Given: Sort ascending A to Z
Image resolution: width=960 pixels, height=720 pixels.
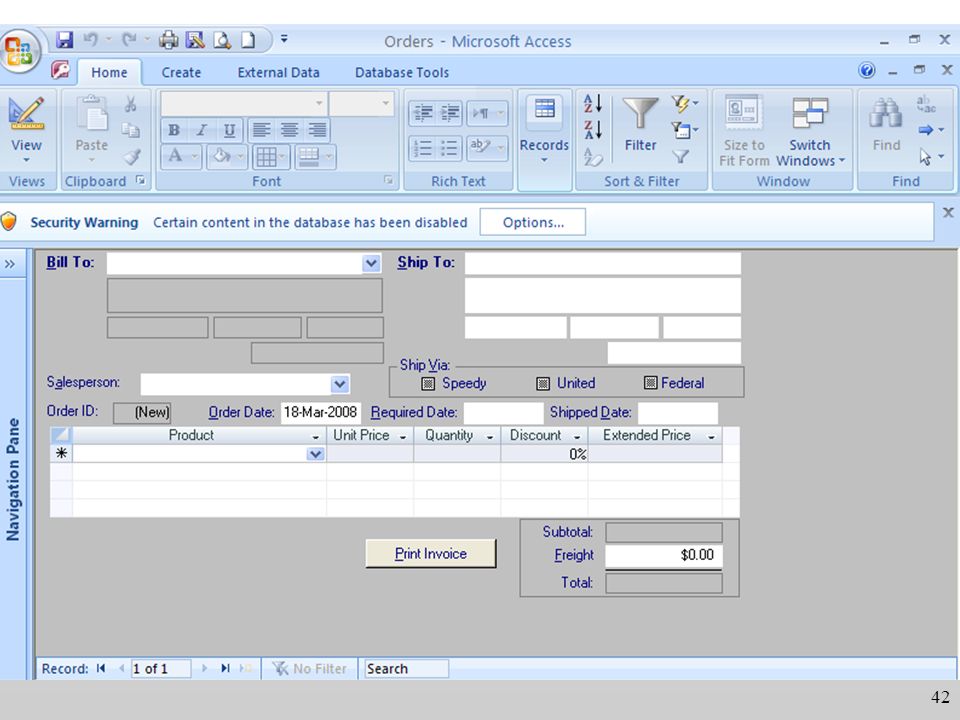Looking at the screenshot, I should pos(593,104).
